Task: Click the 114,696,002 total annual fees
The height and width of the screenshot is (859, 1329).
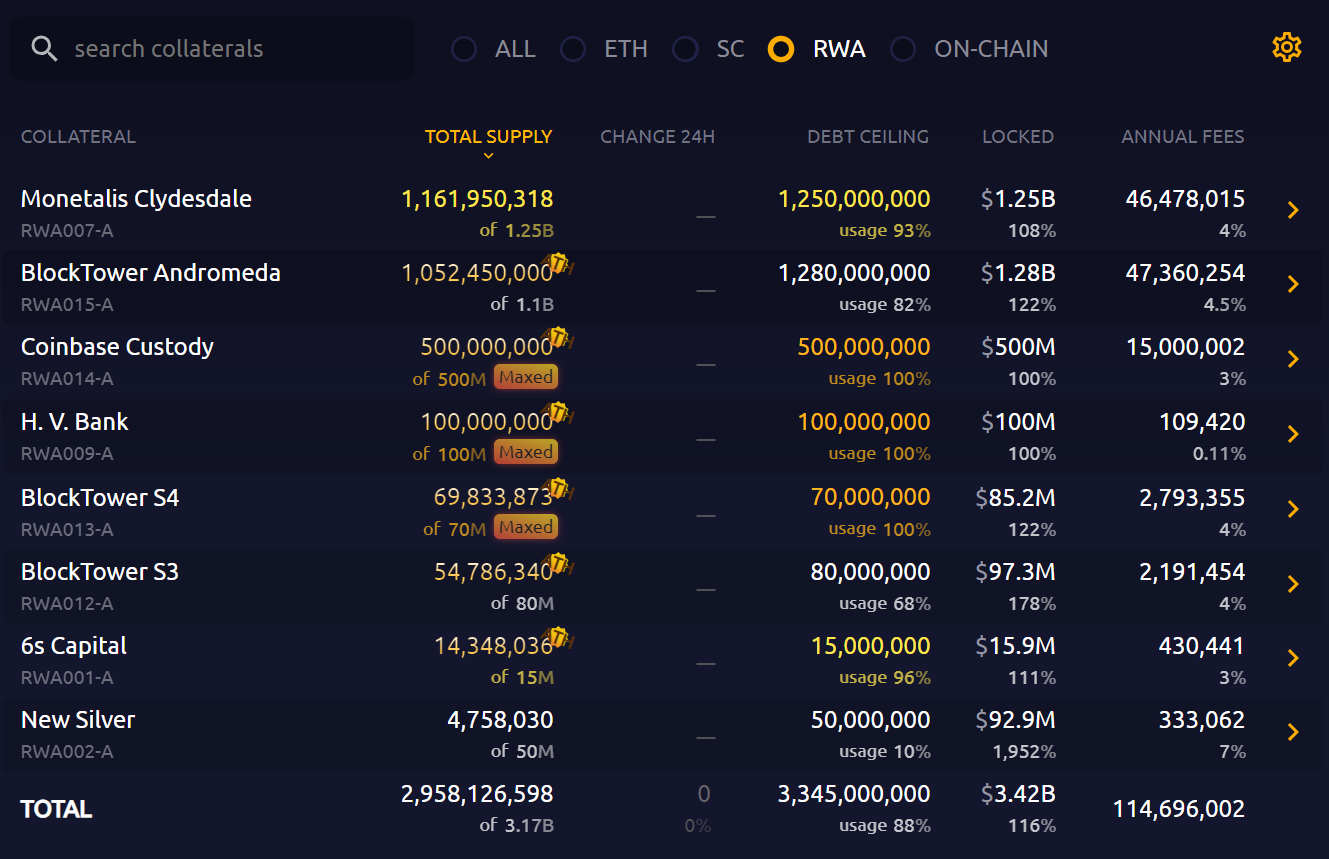Action: [1179, 809]
